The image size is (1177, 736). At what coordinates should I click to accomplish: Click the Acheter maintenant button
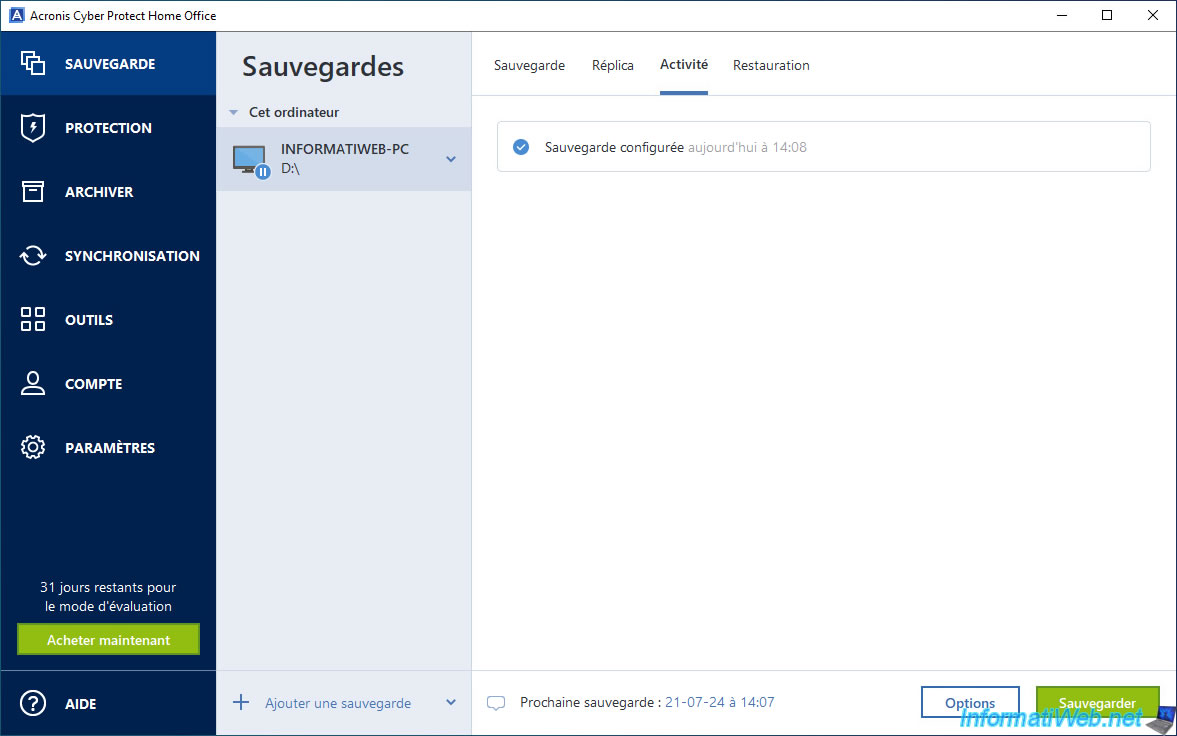[108, 640]
